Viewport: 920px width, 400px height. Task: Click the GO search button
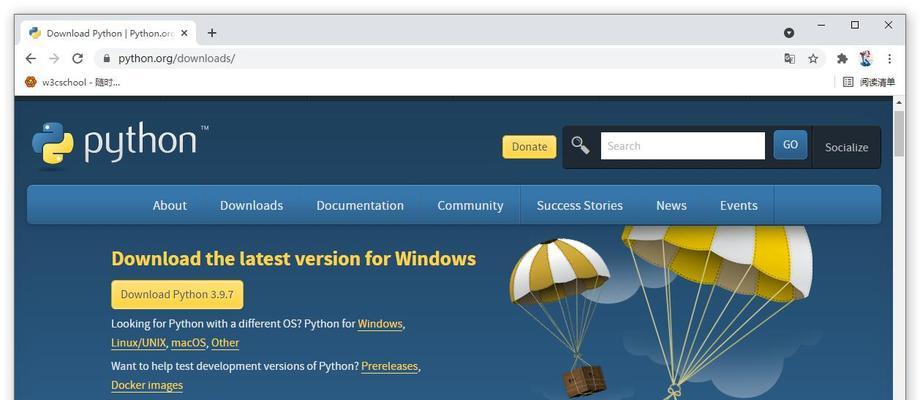click(x=790, y=145)
